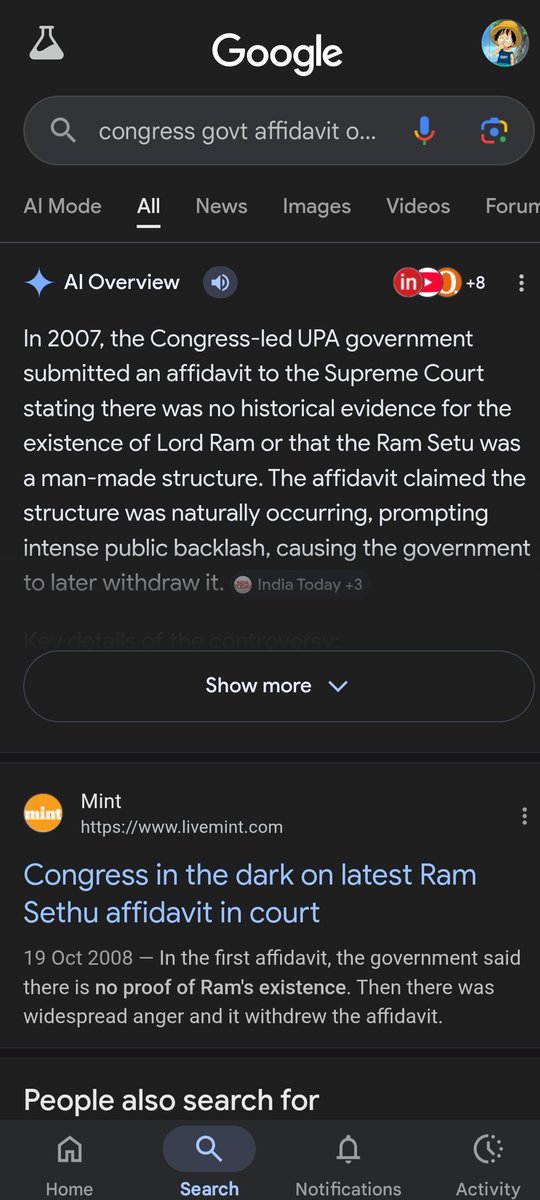Open the Videos tab
Screen dimensions: 540x1200
point(418,206)
